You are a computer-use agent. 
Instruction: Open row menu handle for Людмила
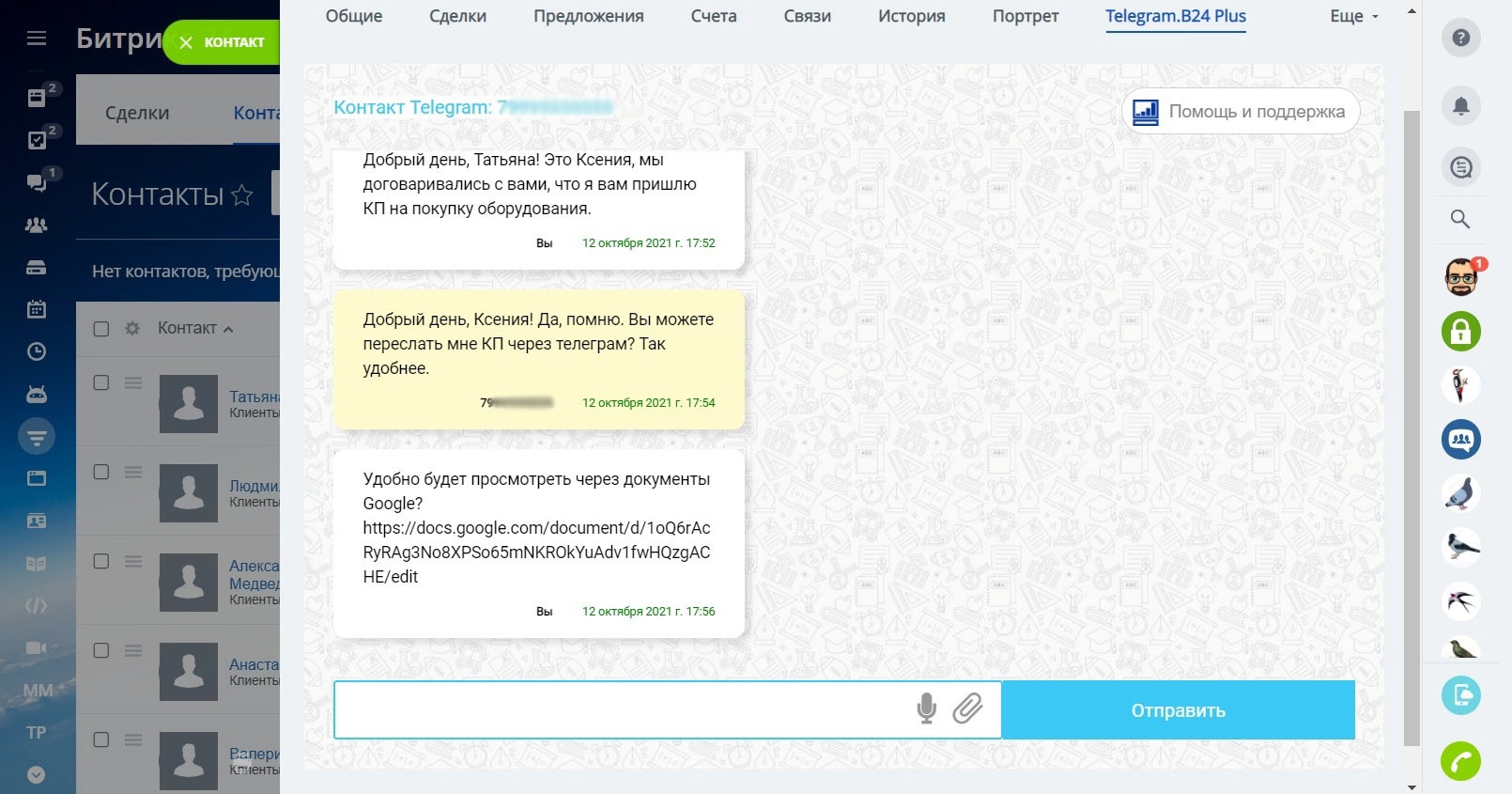click(133, 472)
